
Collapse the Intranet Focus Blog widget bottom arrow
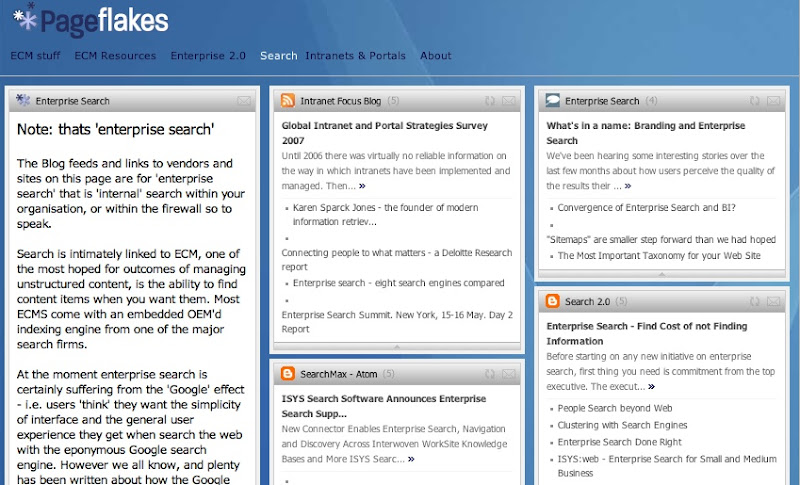[x=398, y=346]
